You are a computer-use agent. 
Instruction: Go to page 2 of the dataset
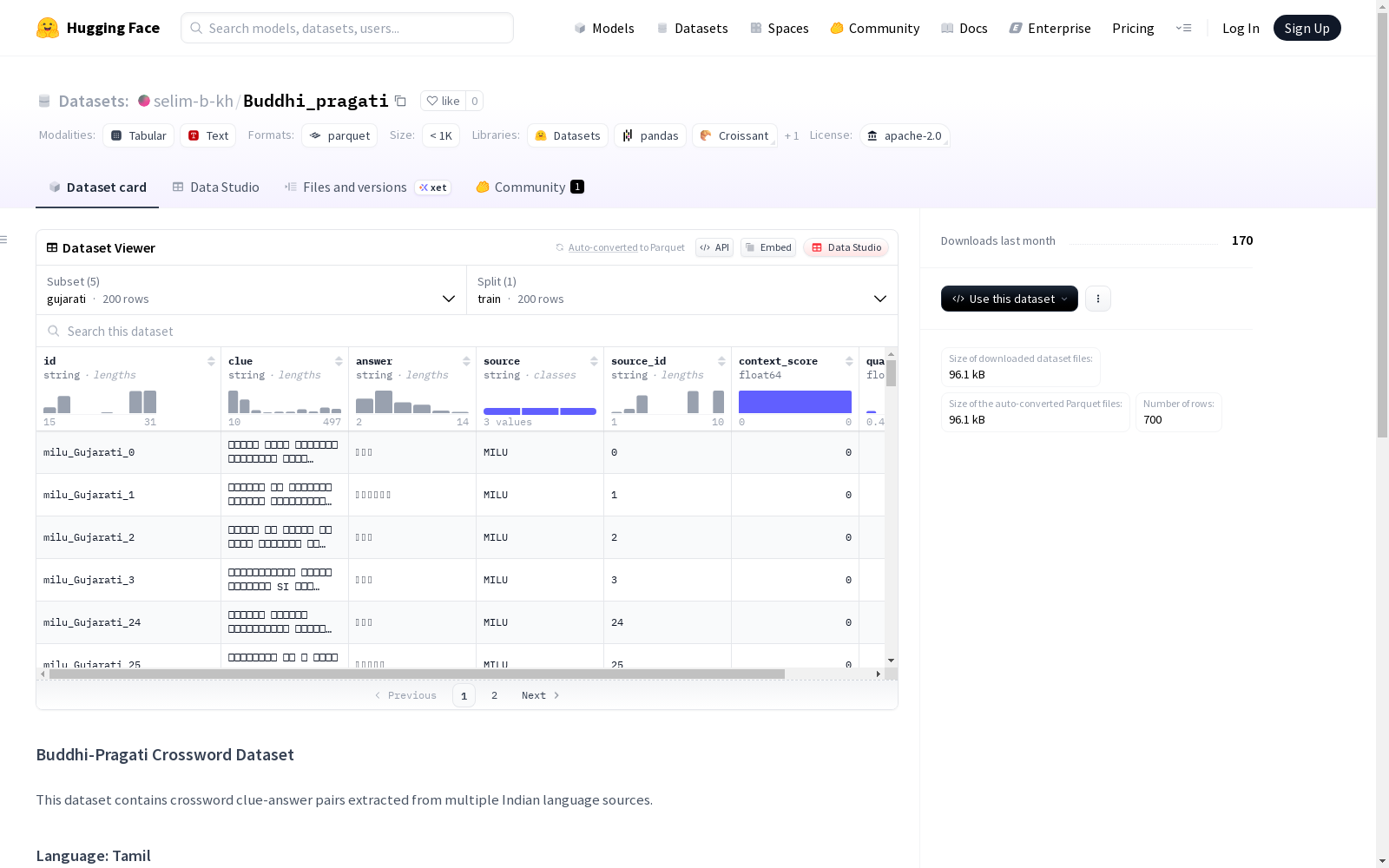click(494, 695)
